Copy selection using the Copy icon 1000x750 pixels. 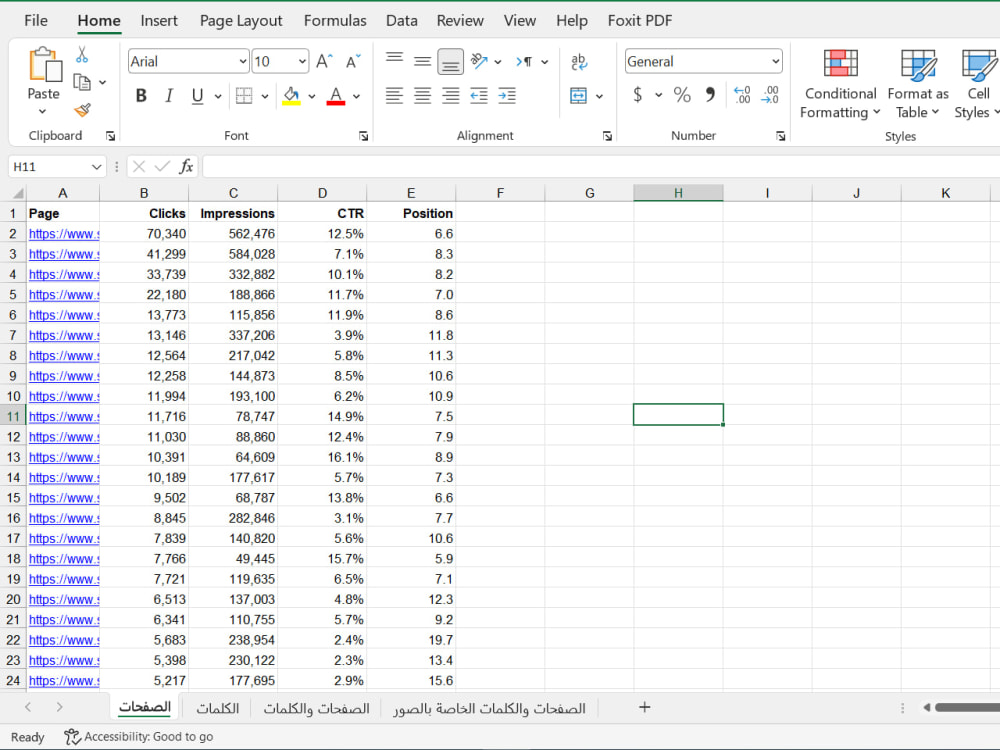(82, 82)
